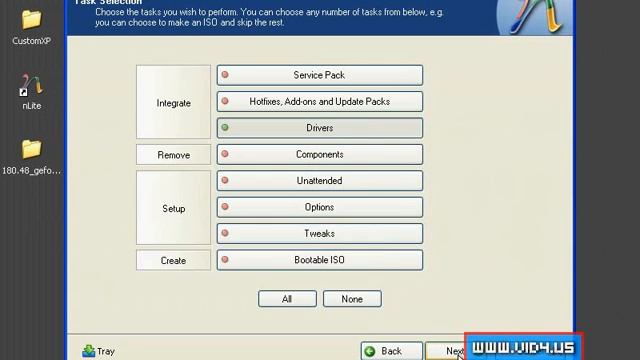Proceed with the Next button
The height and width of the screenshot is (360, 640).
[445, 351]
